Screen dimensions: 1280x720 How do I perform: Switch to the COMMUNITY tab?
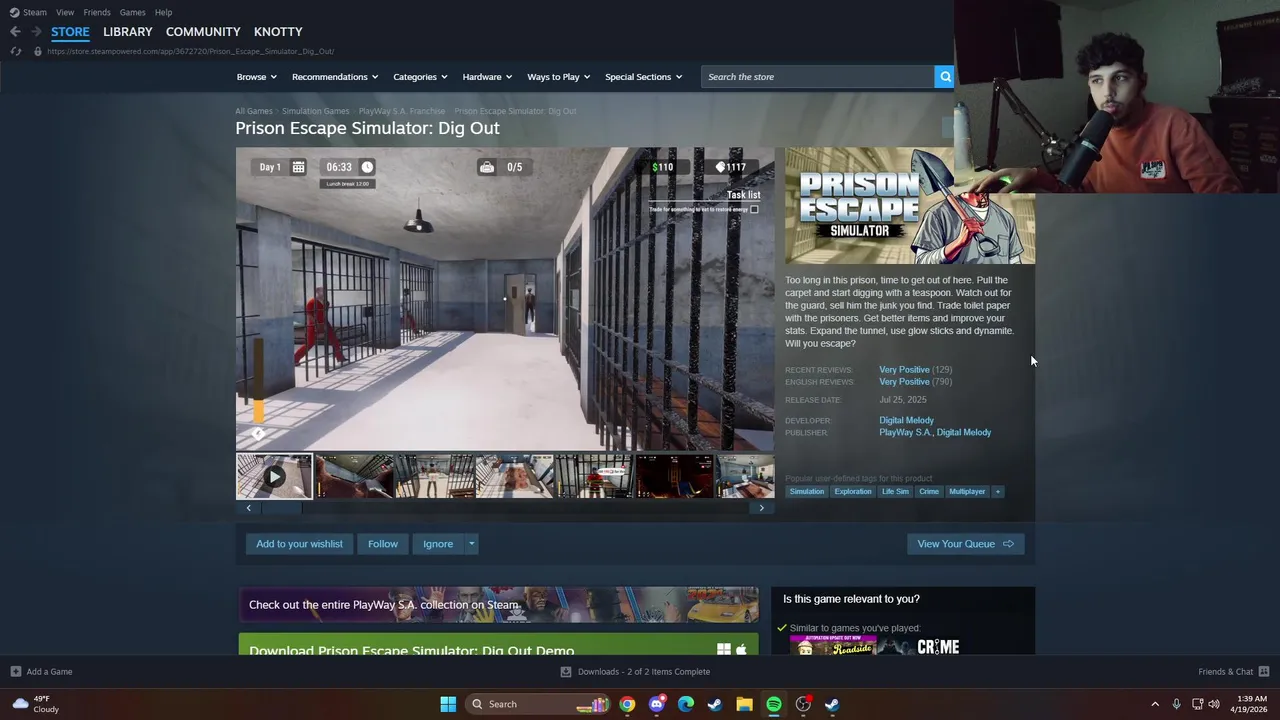tap(203, 32)
